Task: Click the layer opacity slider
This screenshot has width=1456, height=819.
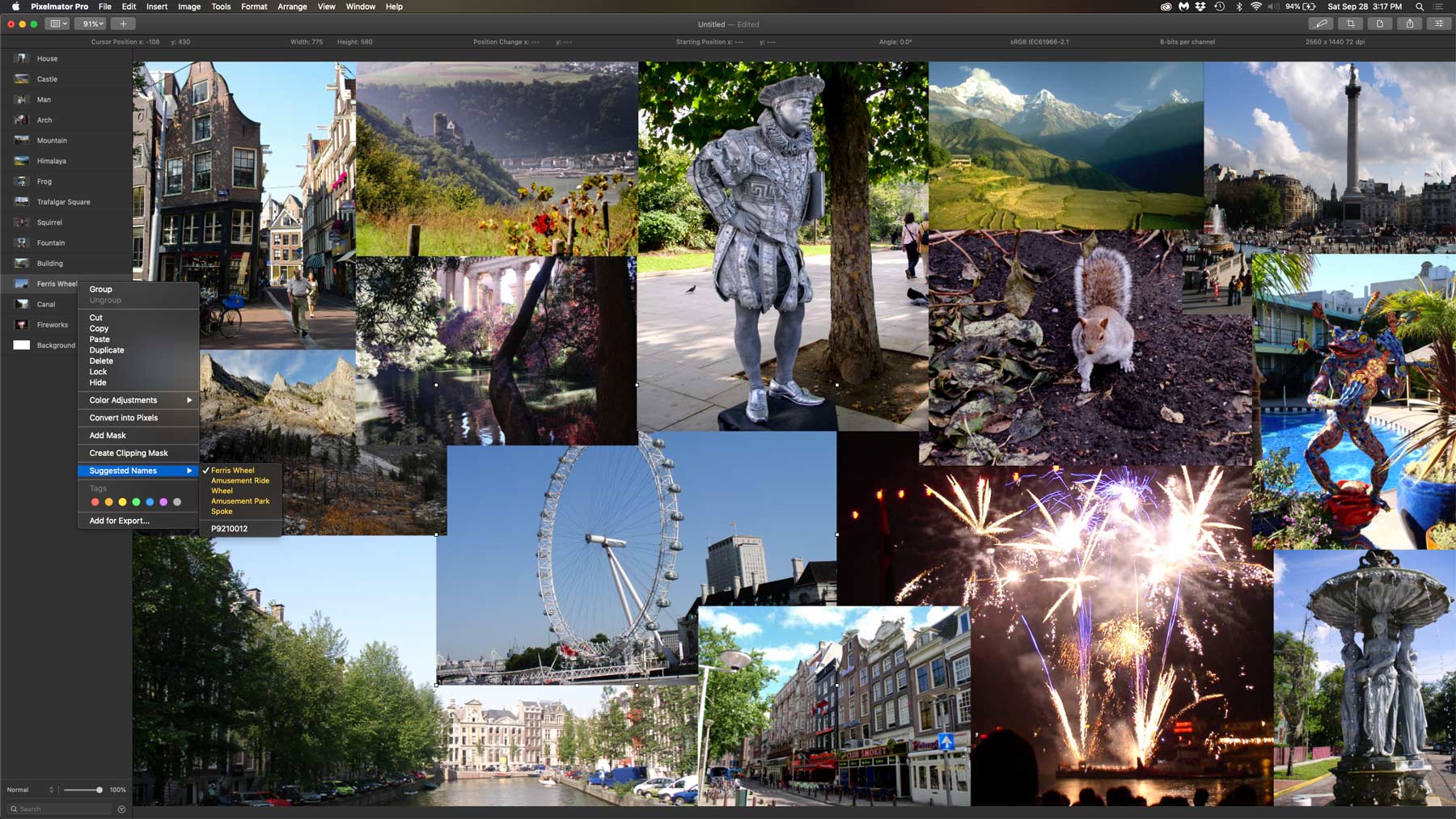Action: (x=83, y=789)
